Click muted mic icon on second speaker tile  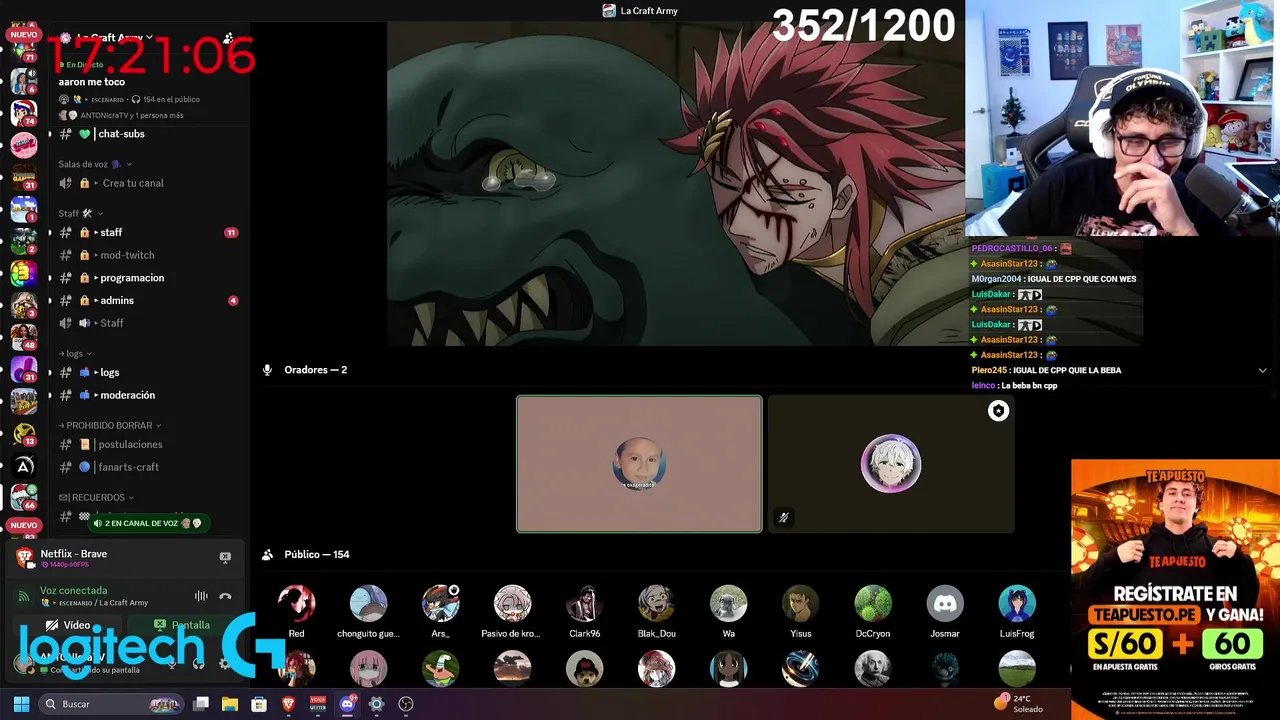(x=784, y=517)
